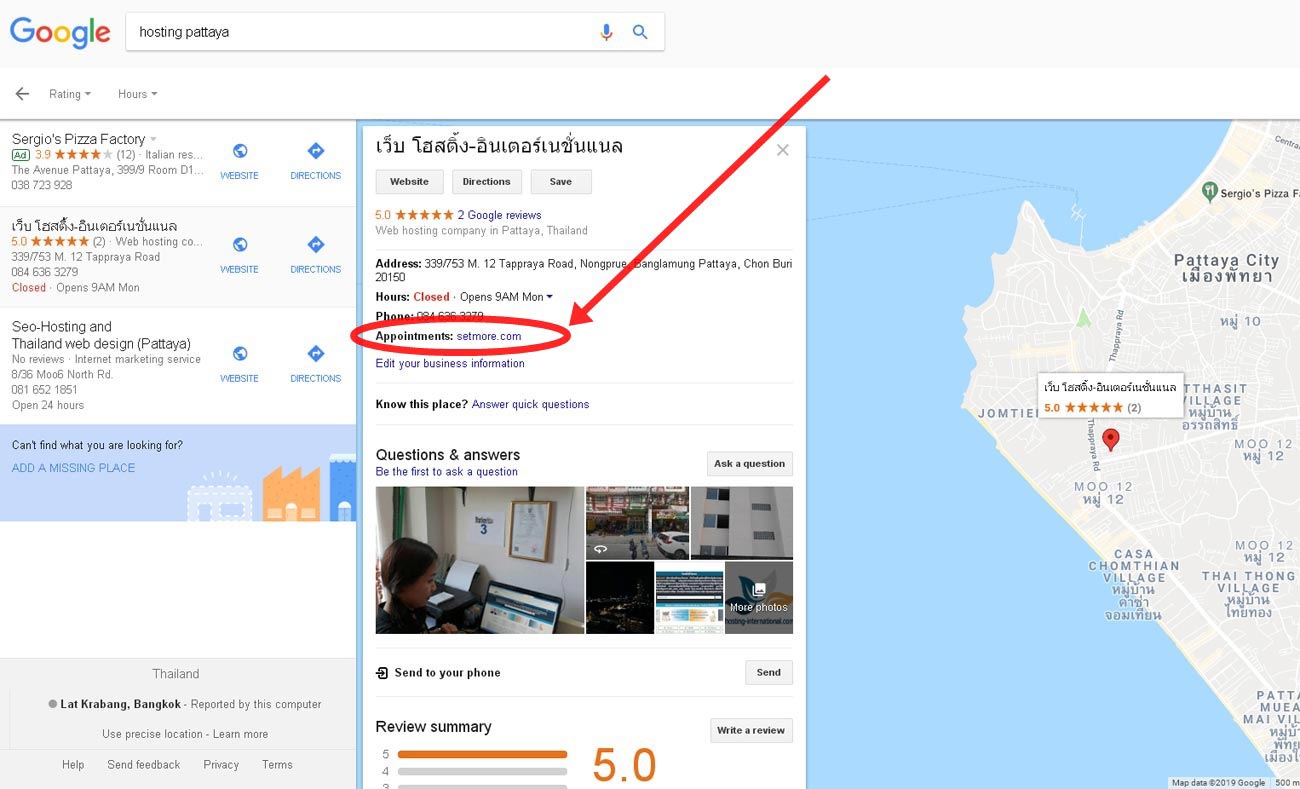Click the send-to-phone icon

(382, 673)
